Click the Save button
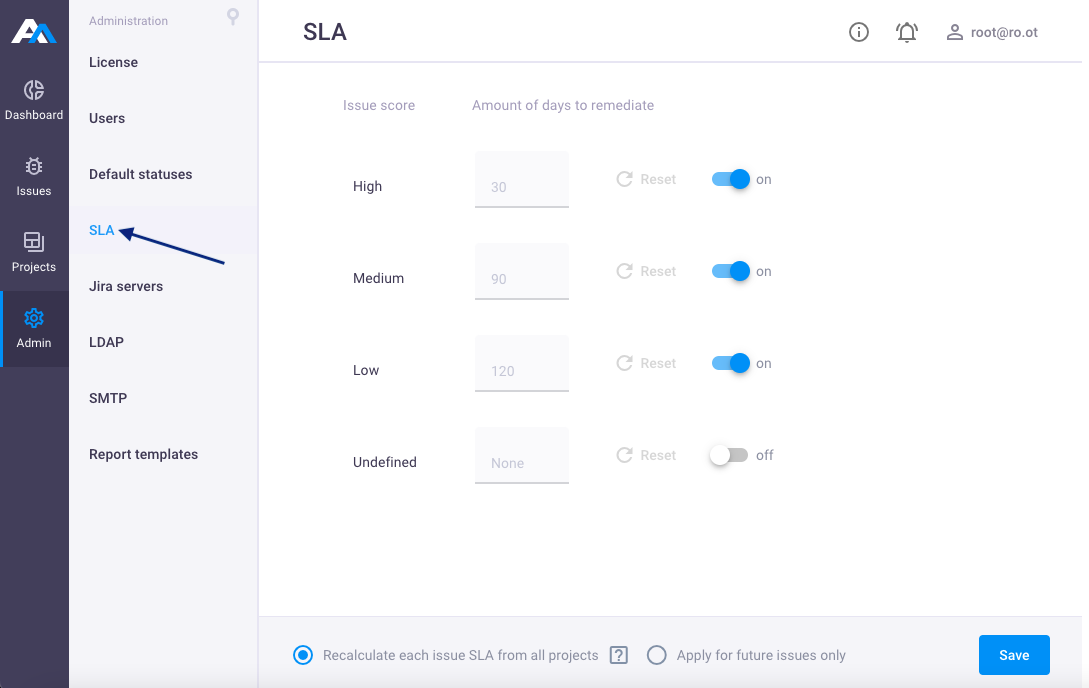Screen dimensions: 1089x688 [1014, 655]
